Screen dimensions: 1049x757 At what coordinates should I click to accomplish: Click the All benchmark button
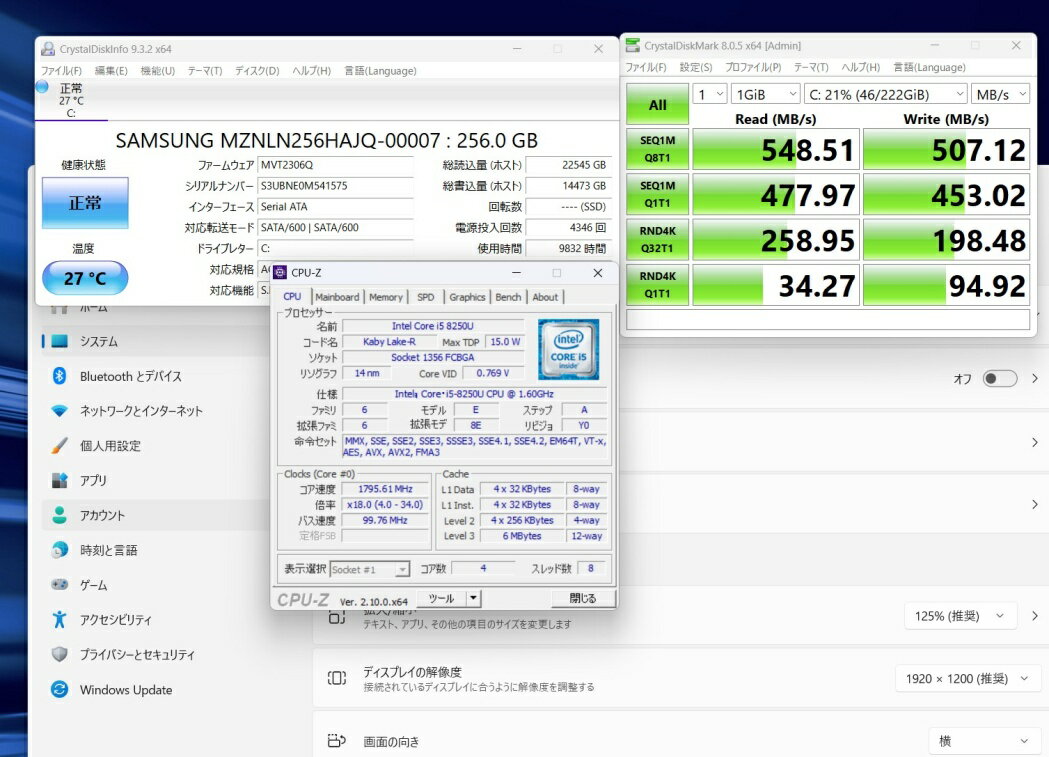click(x=657, y=104)
